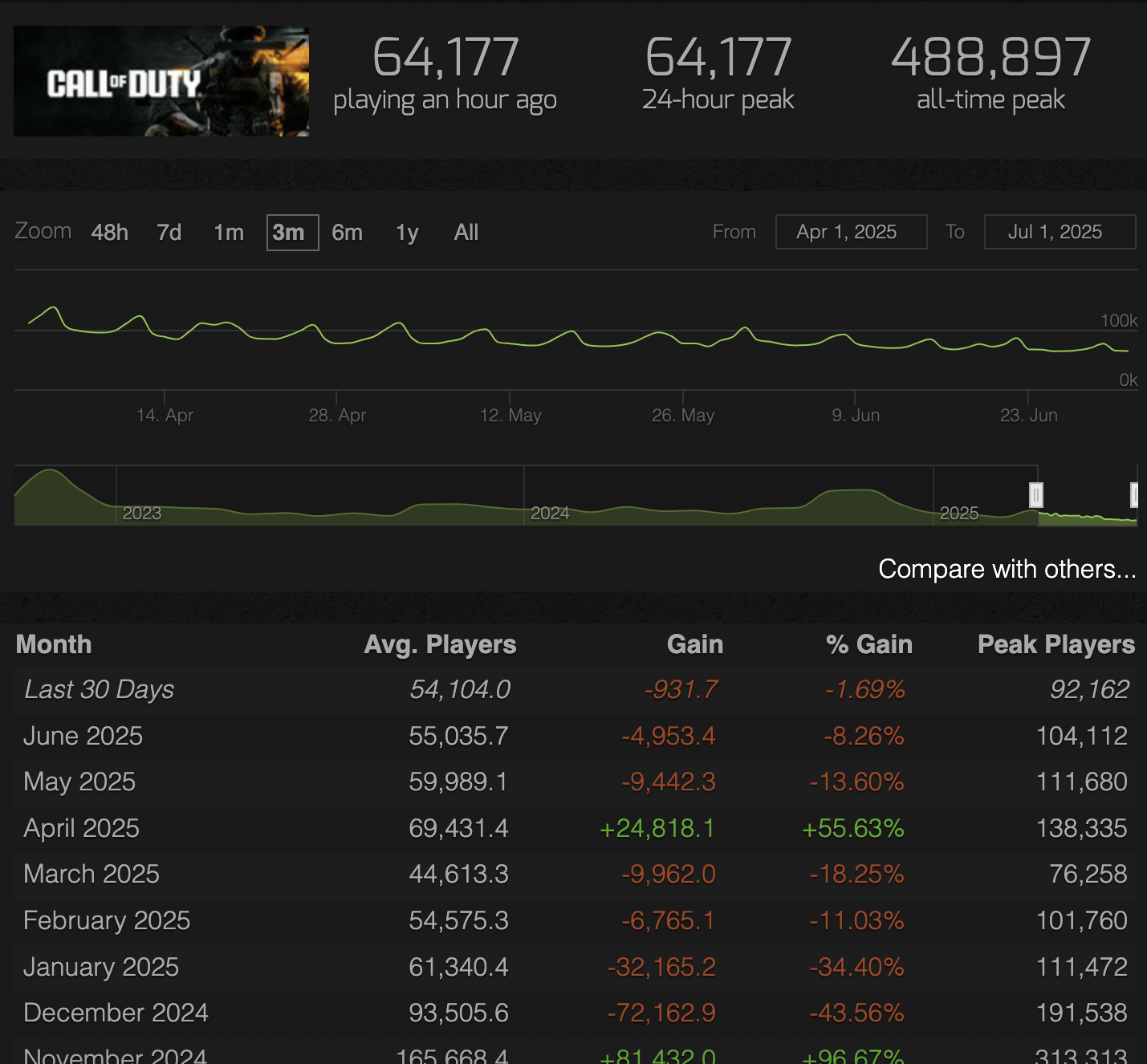1147x1064 pixels.
Task: Open Compare with others link
Action: point(1007,569)
